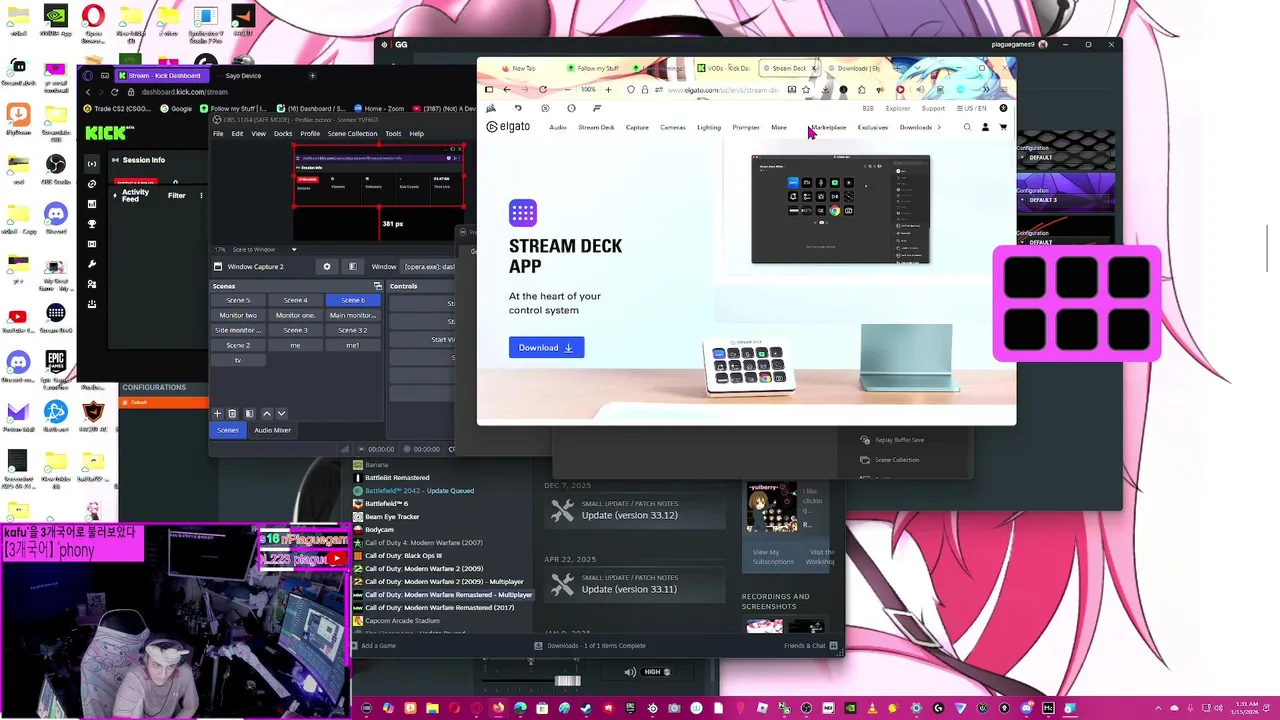The image size is (1280, 720).
Task: Open Kick trophy sidebar icon
Action: [92, 224]
